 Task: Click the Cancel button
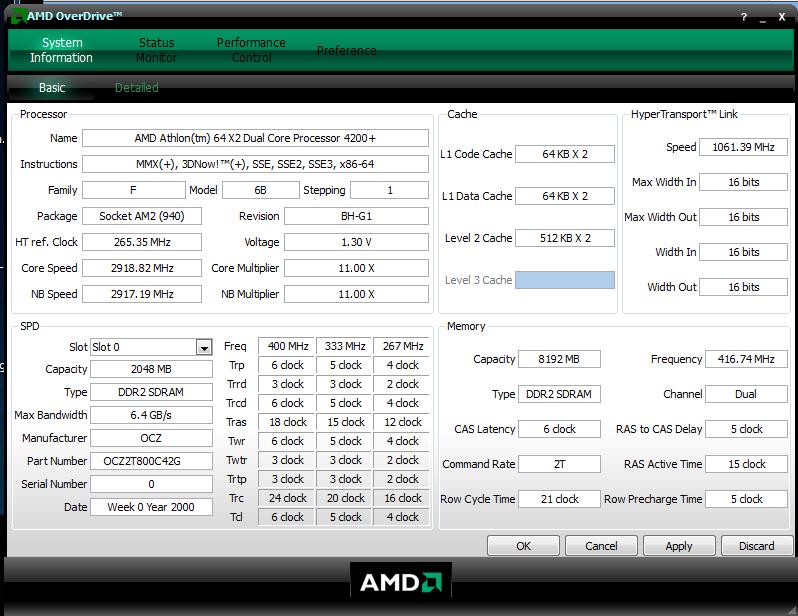(x=601, y=546)
